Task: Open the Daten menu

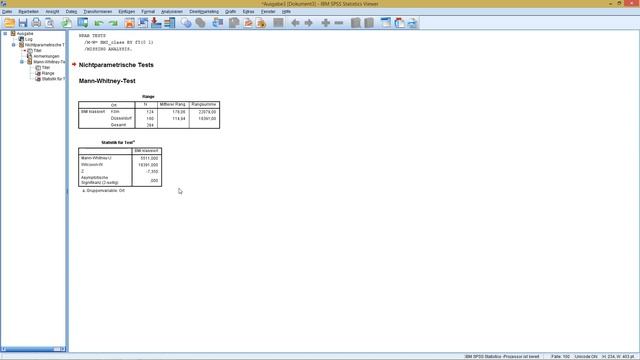Action: click(x=71, y=11)
